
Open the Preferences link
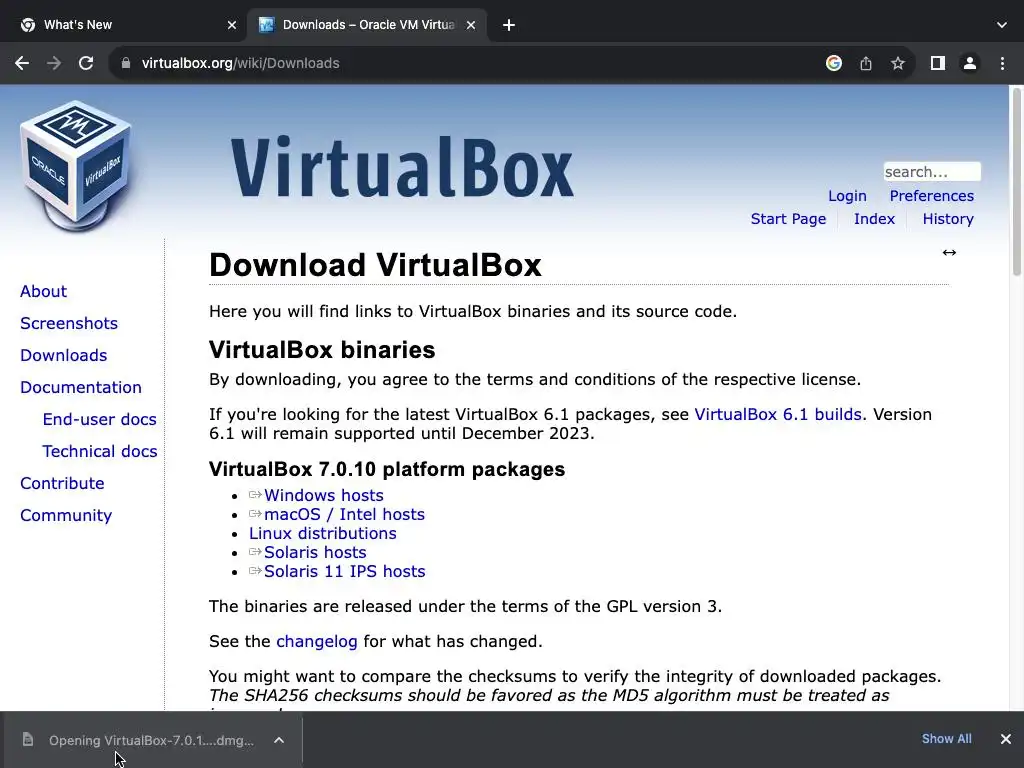[x=931, y=196]
